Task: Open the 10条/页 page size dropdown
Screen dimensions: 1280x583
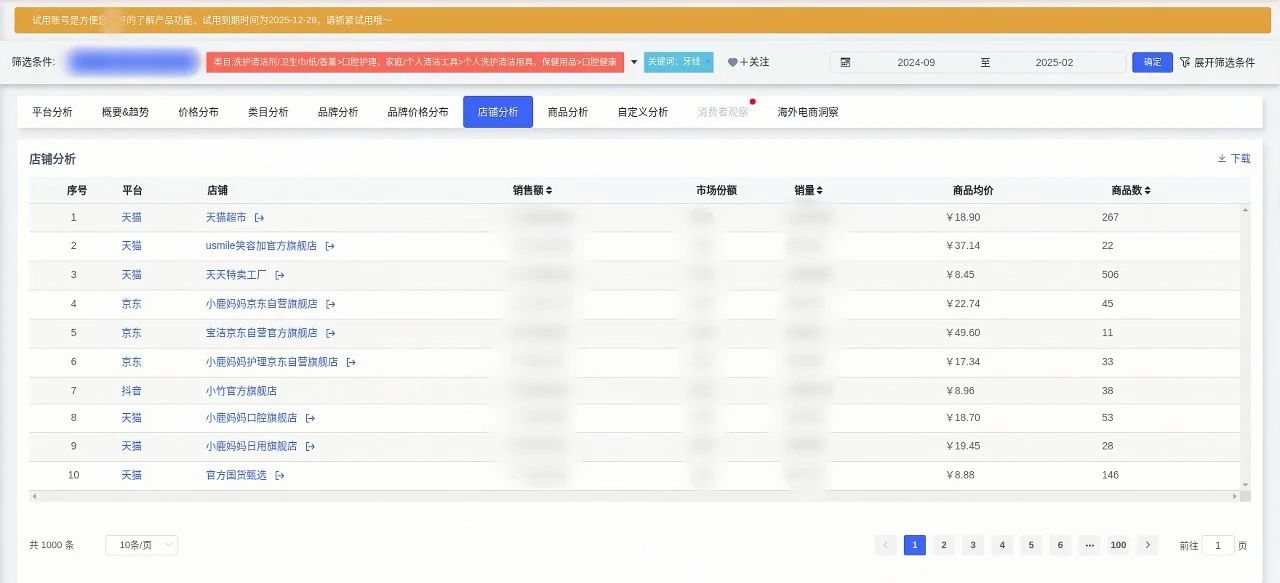Action: point(141,545)
